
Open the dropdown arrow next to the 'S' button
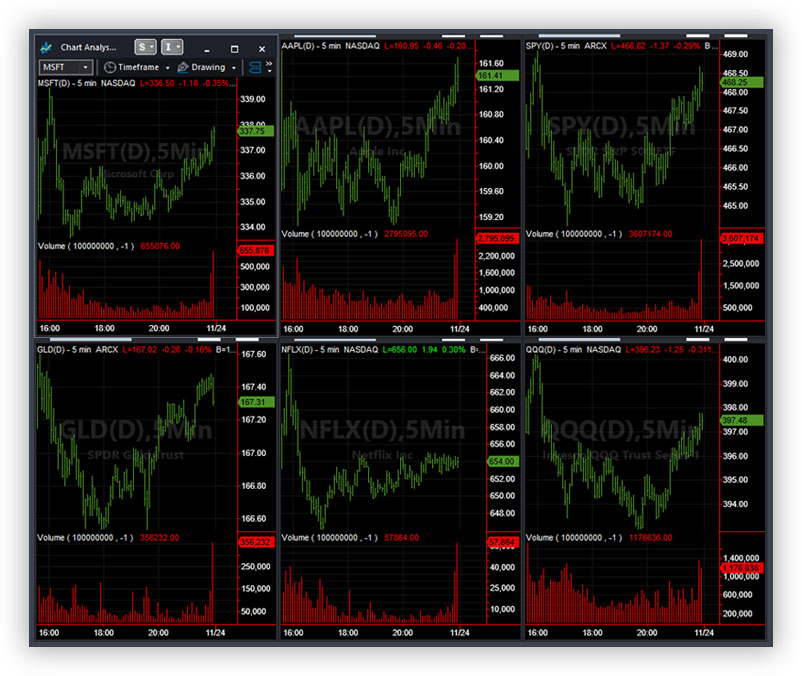point(152,49)
